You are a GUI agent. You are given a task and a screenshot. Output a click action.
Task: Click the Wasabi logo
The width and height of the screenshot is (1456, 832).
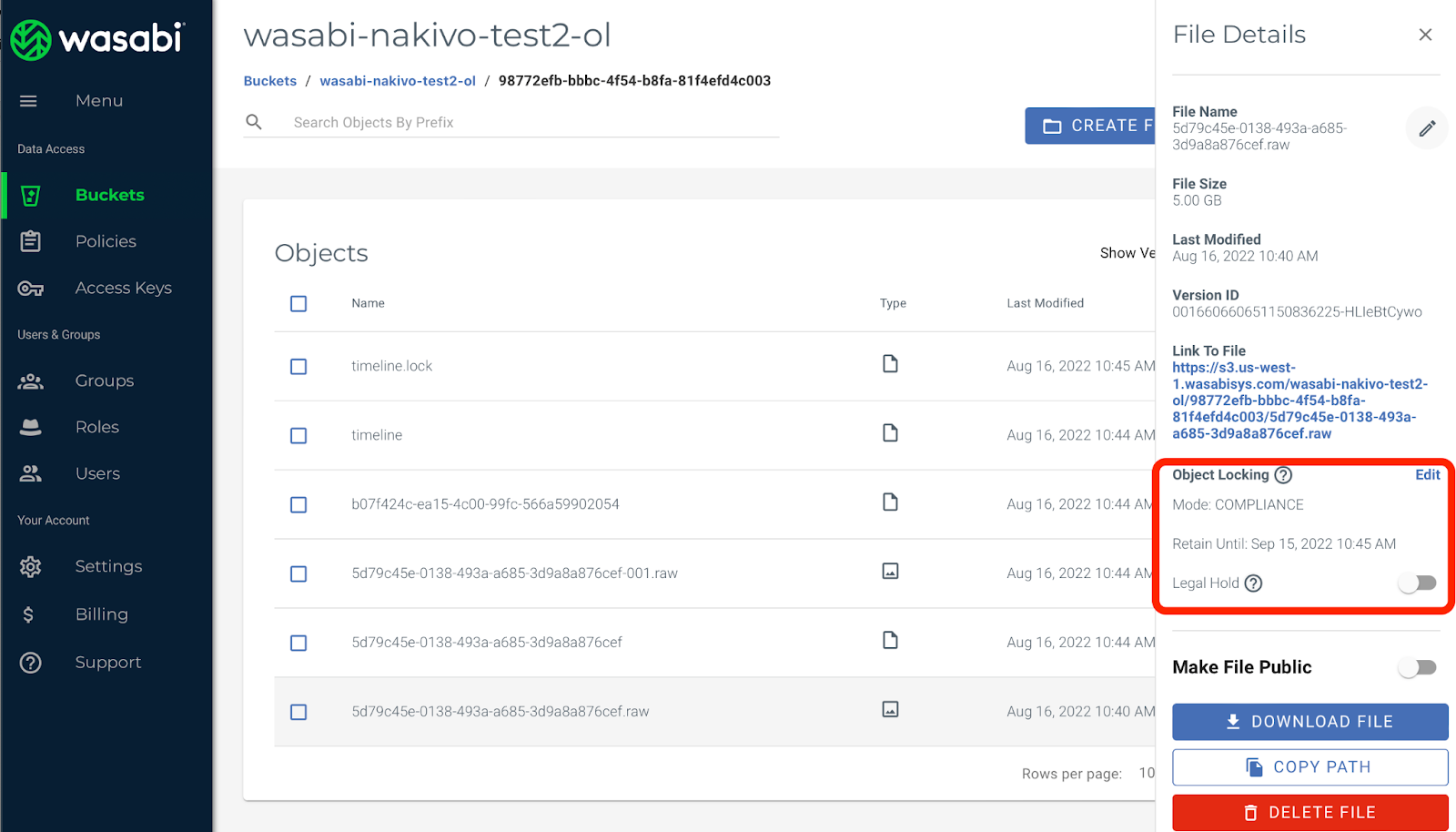point(97,39)
